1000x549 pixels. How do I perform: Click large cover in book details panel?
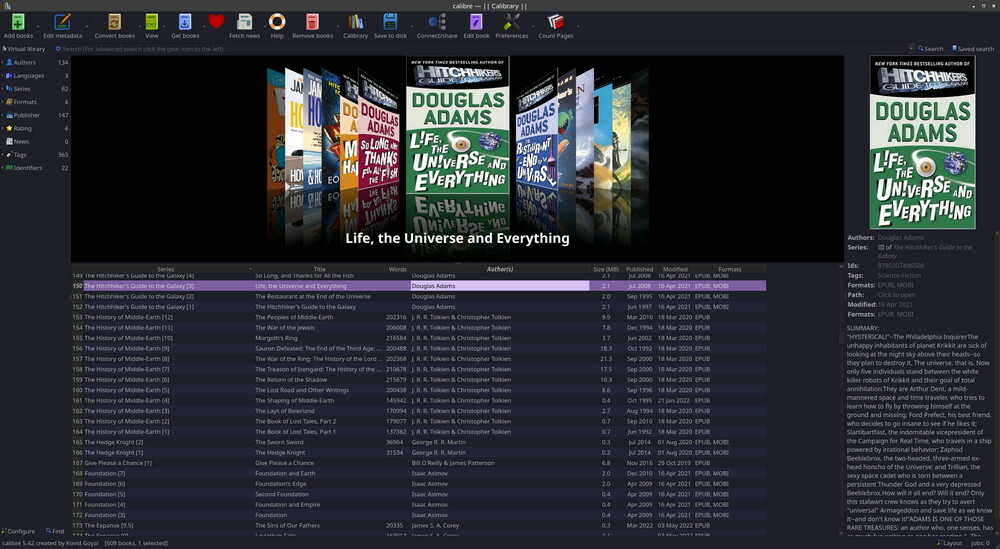click(922, 142)
